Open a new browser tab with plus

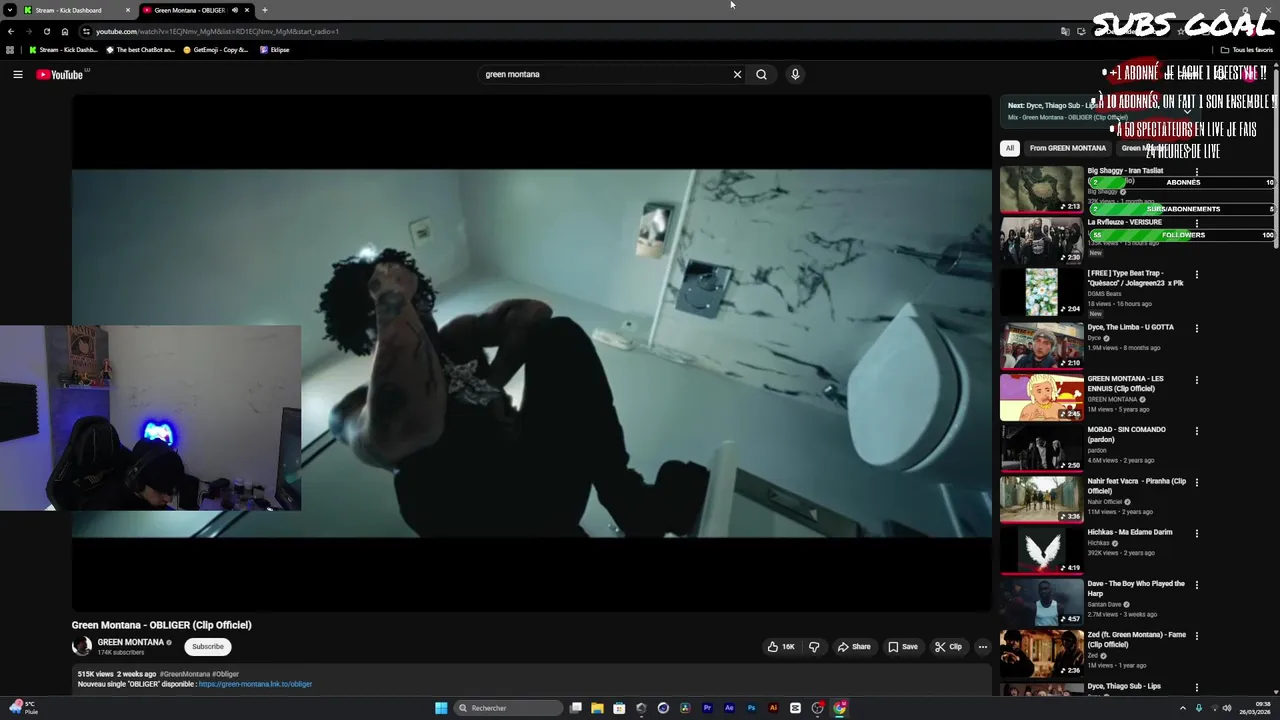(265, 10)
